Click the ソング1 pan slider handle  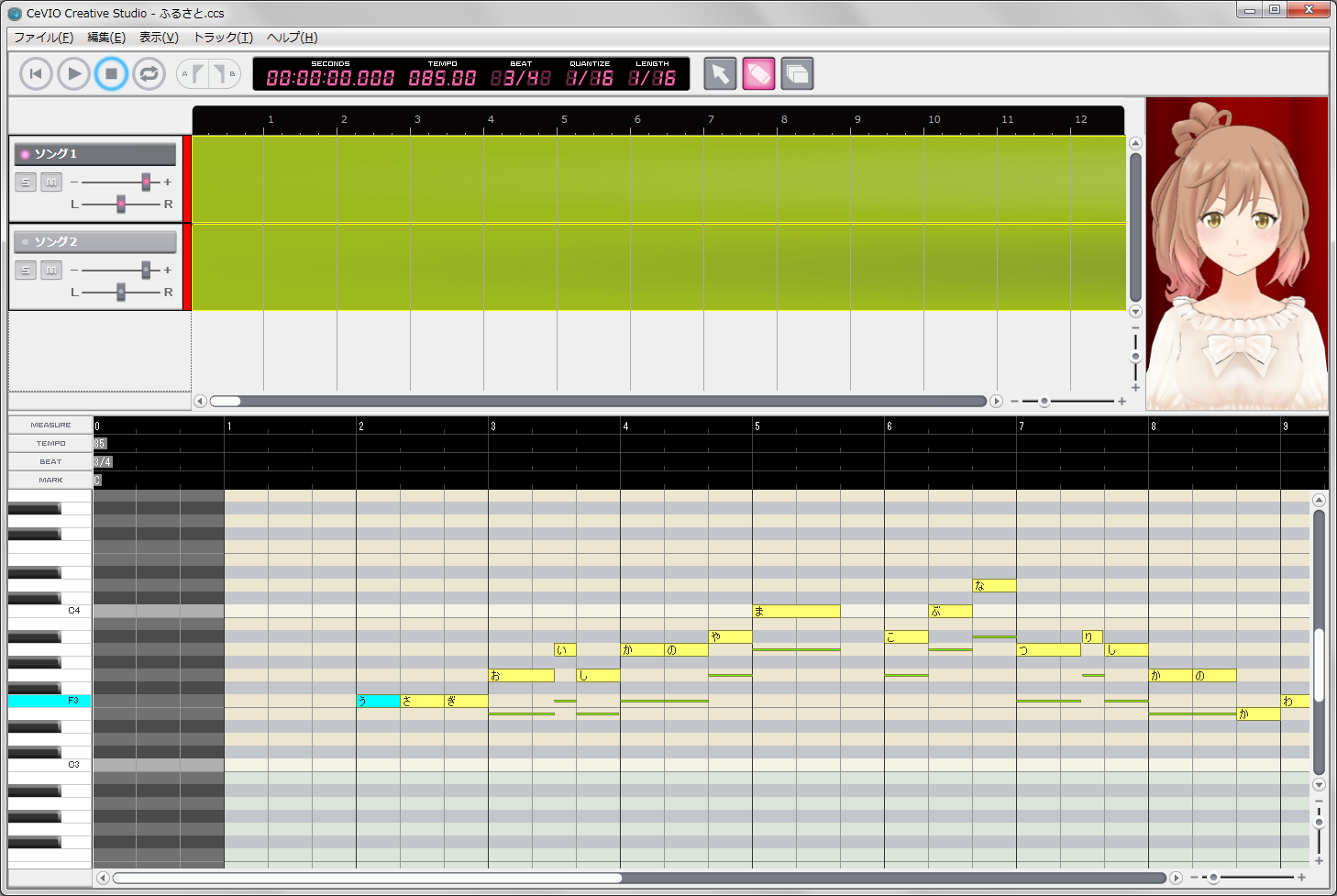(x=120, y=204)
